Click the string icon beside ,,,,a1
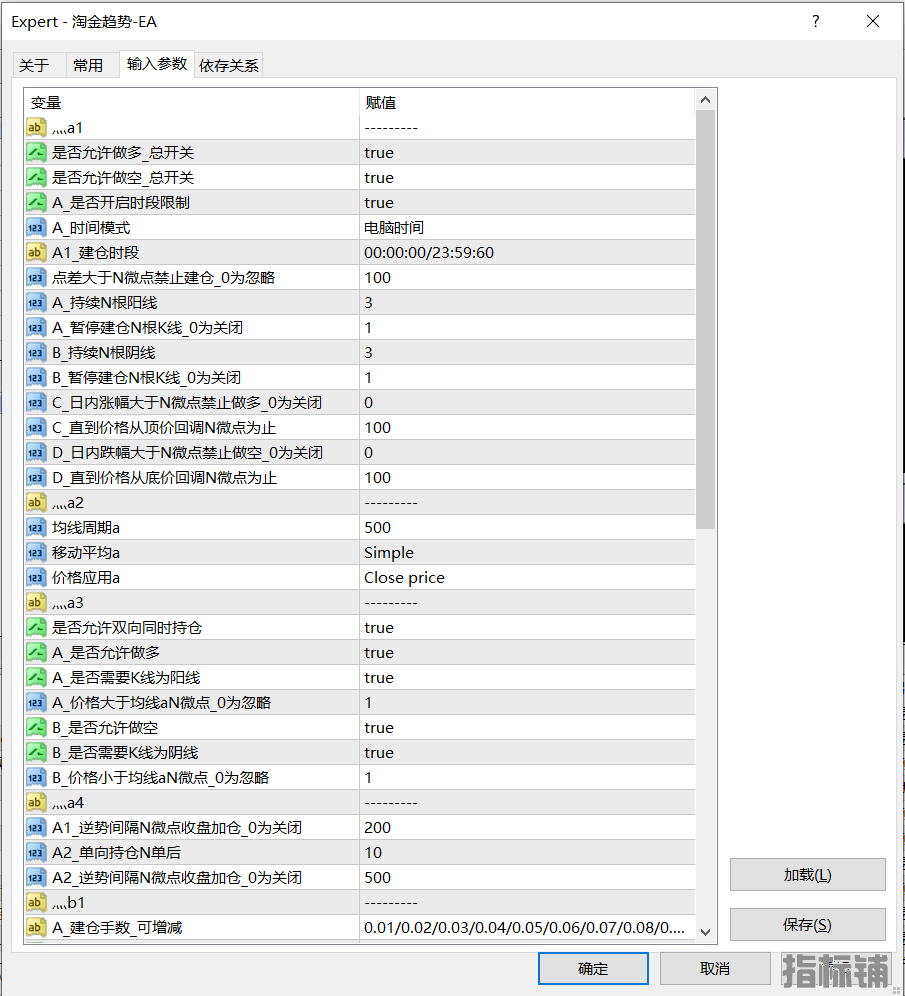The height and width of the screenshot is (996, 905). click(x=36, y=128)
